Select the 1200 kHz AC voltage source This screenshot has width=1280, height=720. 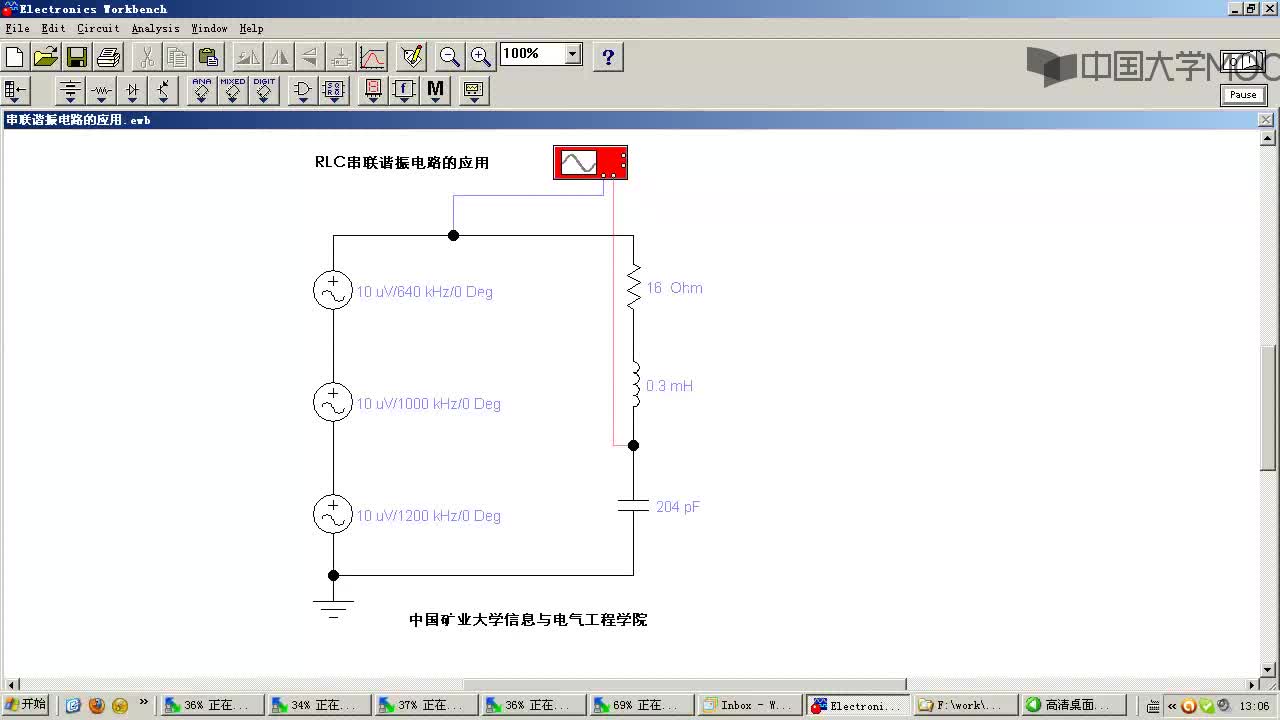pyautogui.click(x=333, y=514)
